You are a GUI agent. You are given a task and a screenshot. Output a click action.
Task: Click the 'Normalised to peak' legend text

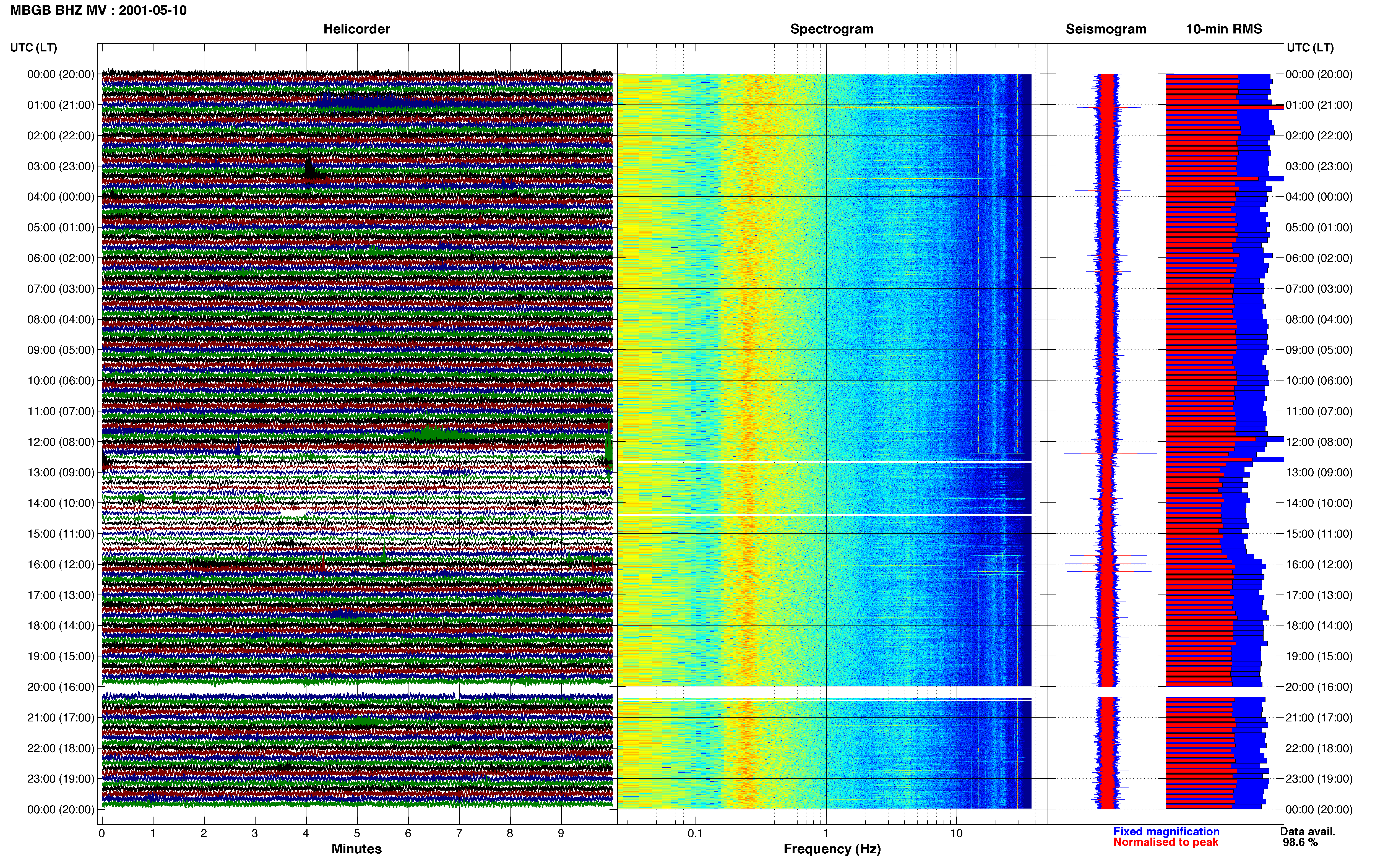tap(1165, 843)
